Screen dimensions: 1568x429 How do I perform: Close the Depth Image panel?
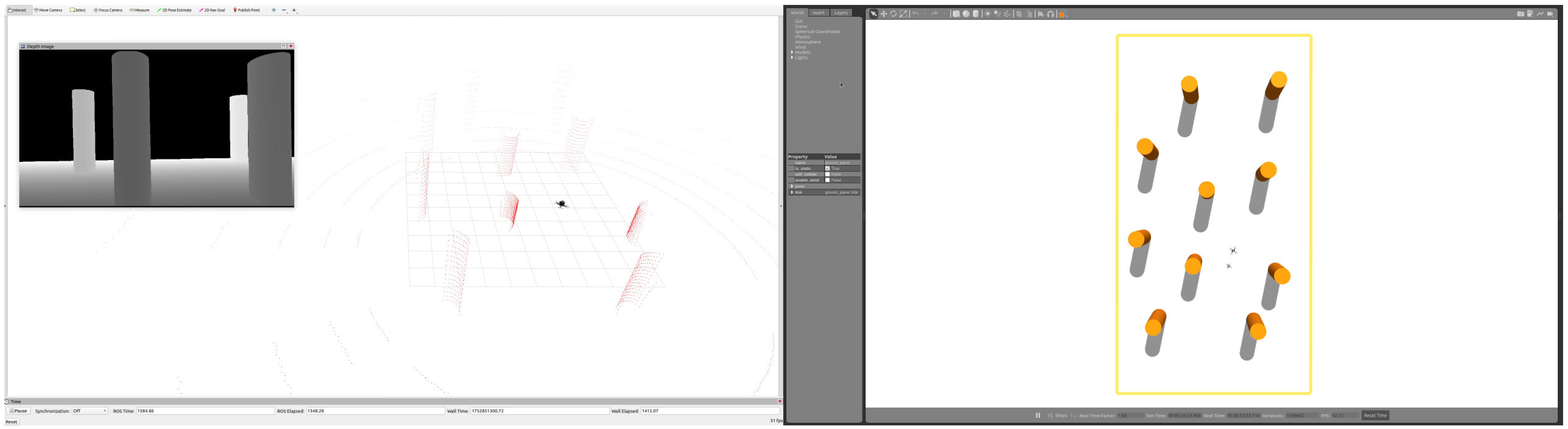pyautogui.click(x=291, y=46)
